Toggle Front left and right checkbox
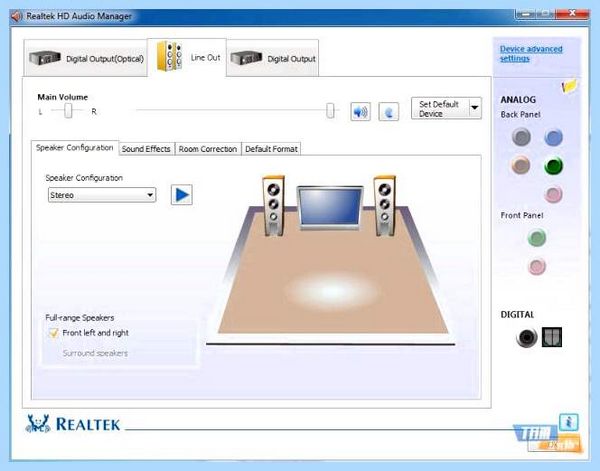 (x=53, y=333)
